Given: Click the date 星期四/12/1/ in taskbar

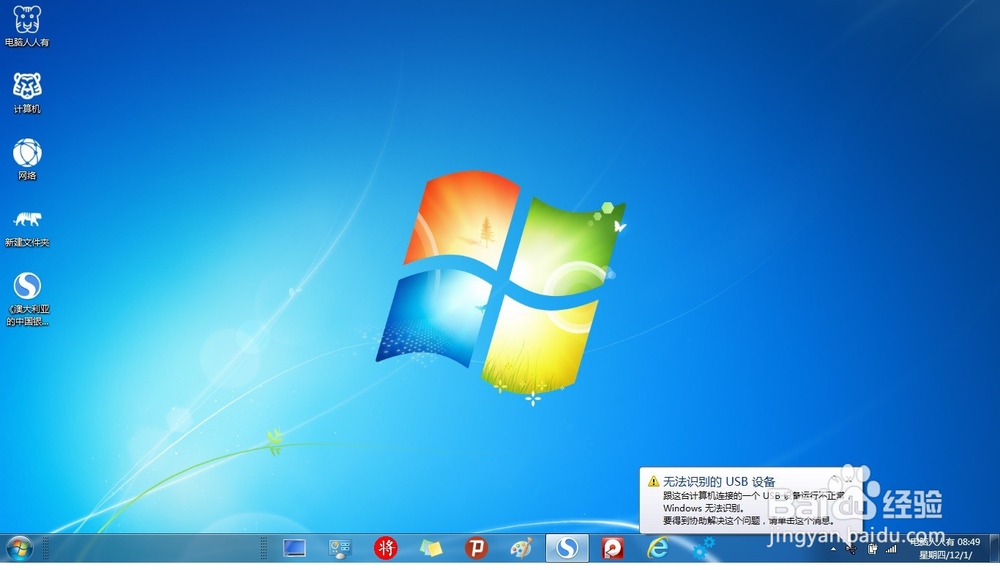Looking at the screenshot, I should [x=945, y=555].
